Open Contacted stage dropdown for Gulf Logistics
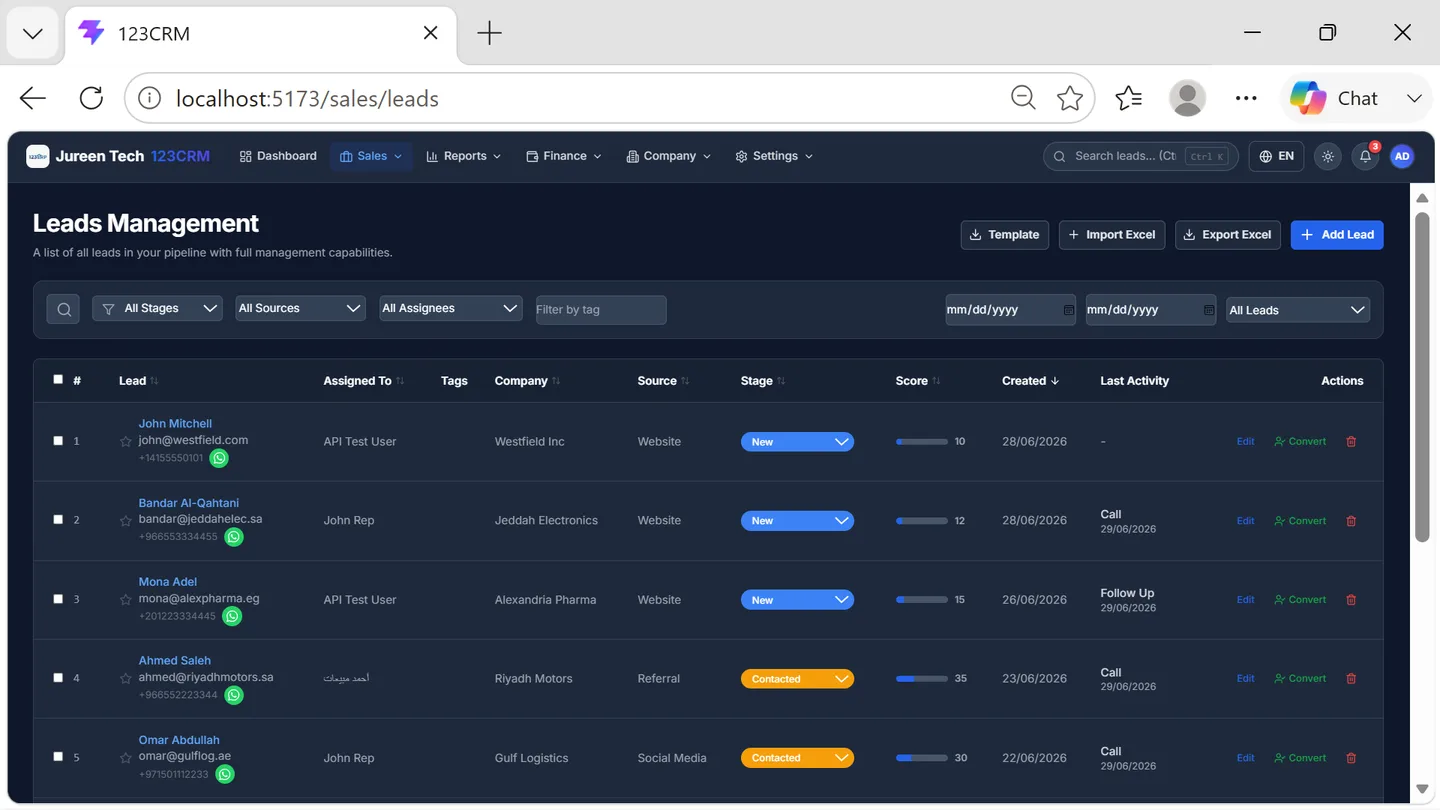 coord(797,757)
